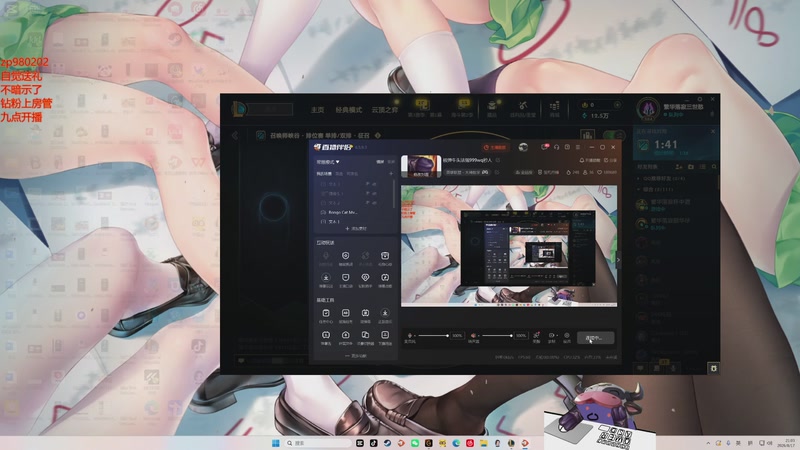Open the stats bars icon tab in League header
This screenshot has height=450, width=800.
tap(588, 135)
